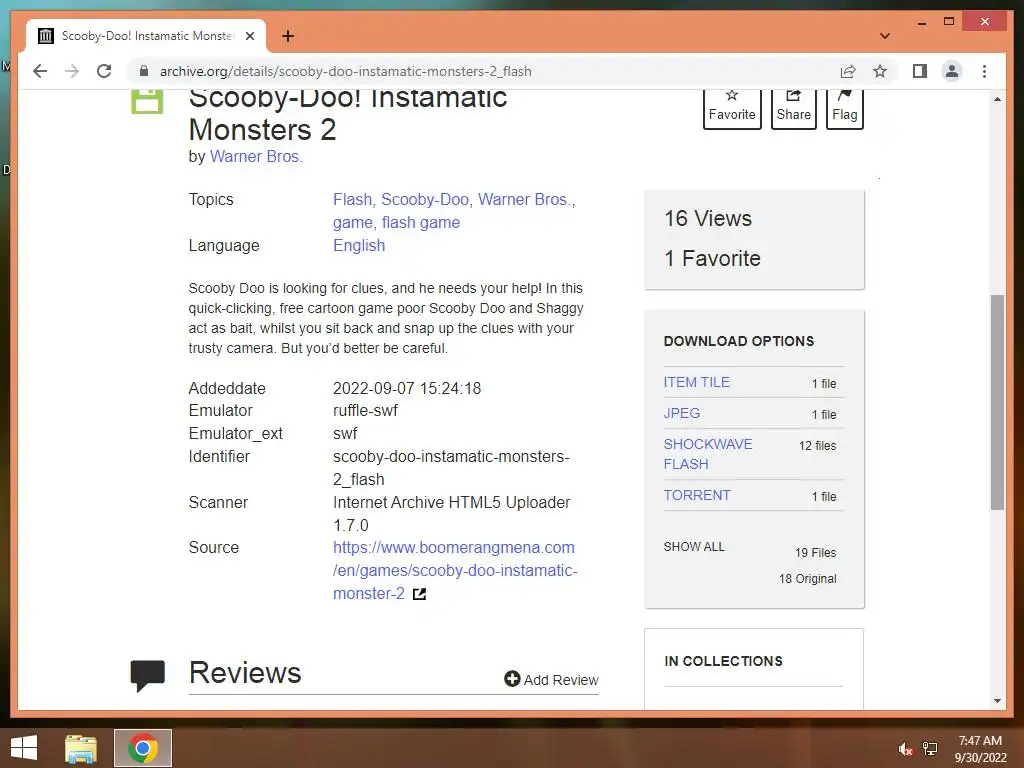1024x768 pixels.
Task: Open File Explorer from the taskbar
Action: click(81, 748)
